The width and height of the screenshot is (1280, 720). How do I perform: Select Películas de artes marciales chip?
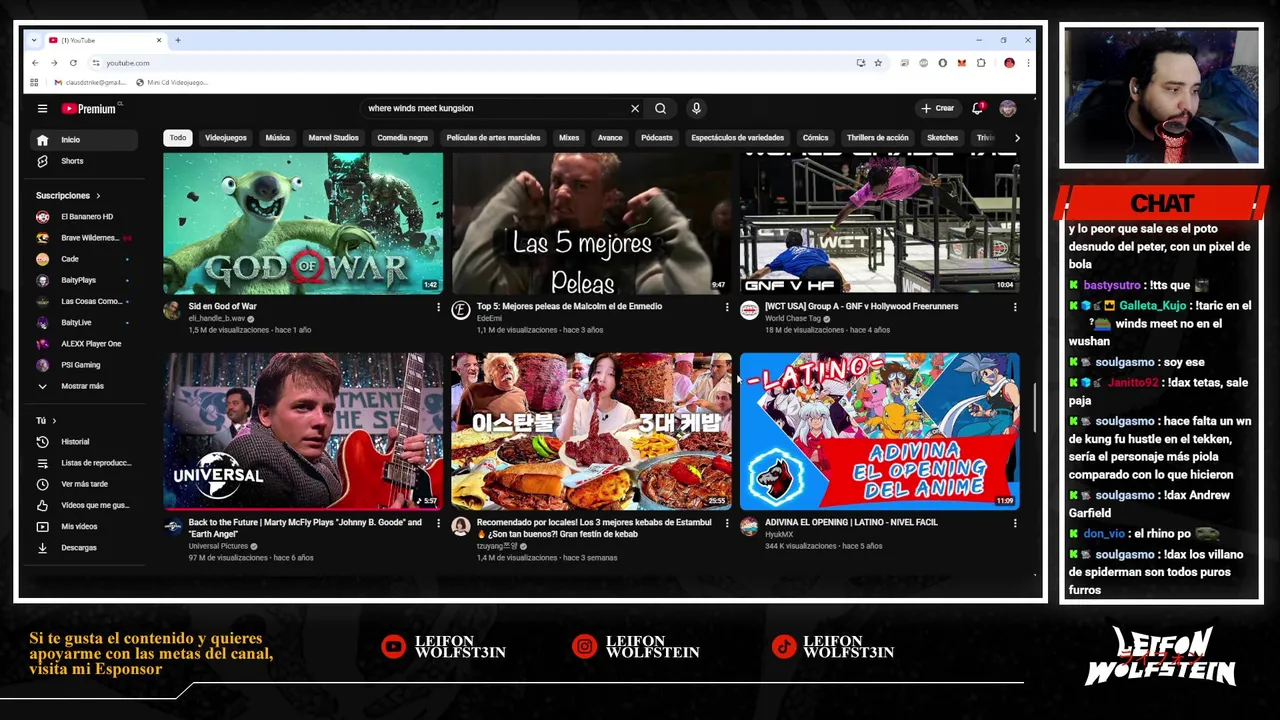tap(493, 138)
